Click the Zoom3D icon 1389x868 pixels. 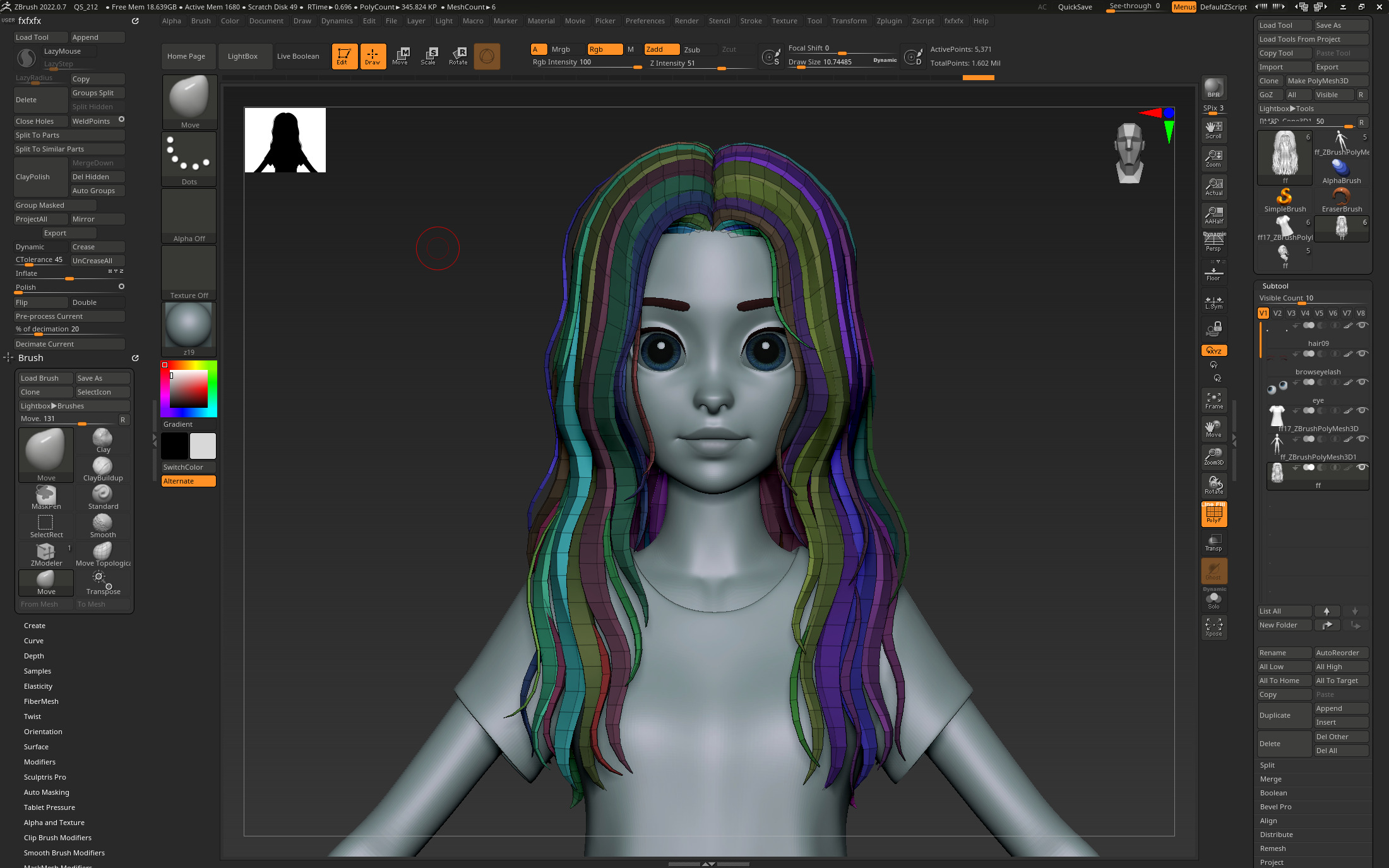pos(1213,456)
